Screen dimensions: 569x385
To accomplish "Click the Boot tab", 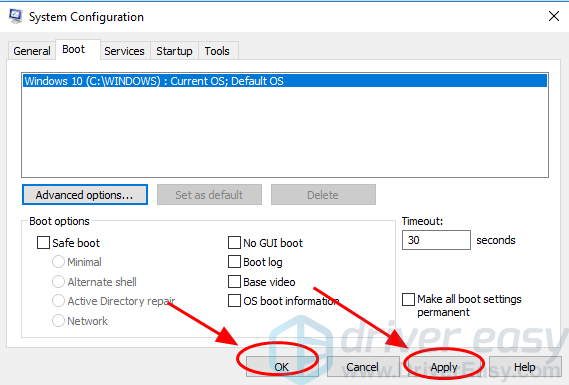I will 74,49.
